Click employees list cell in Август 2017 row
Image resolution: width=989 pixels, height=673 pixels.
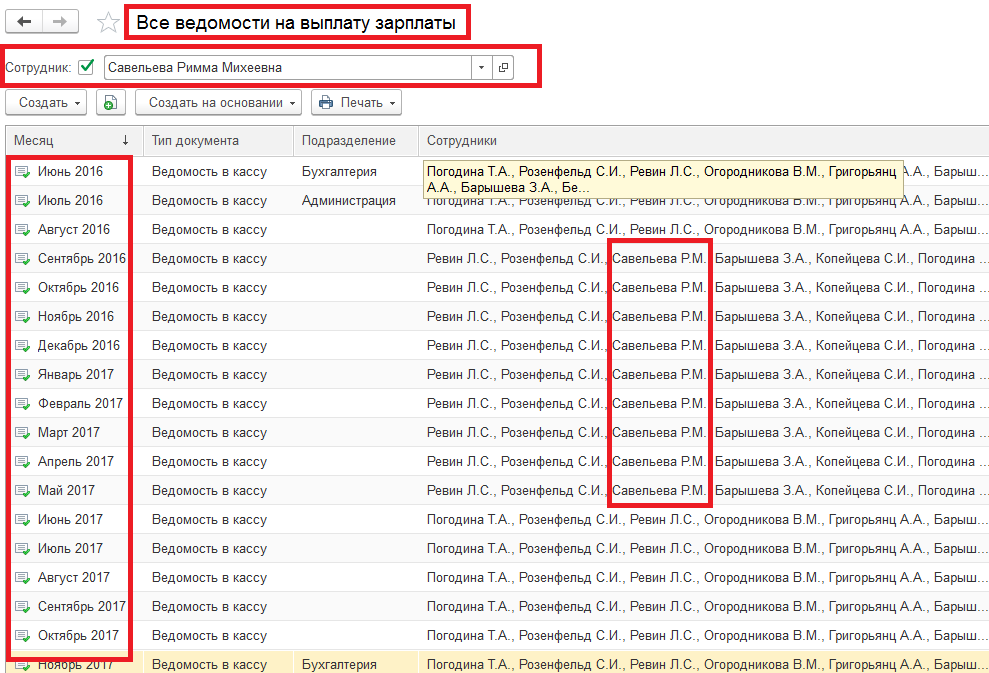(x=703, y=578)
